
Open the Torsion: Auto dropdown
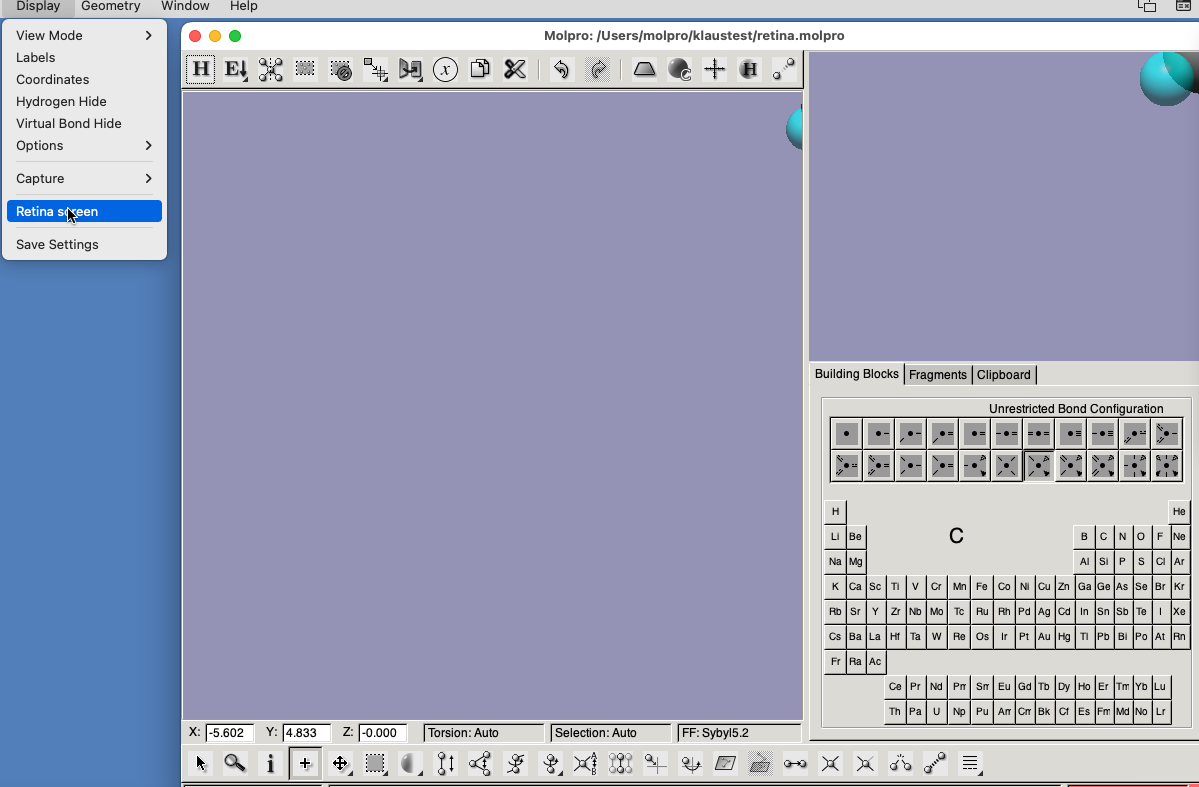click(x=483, y=732)
